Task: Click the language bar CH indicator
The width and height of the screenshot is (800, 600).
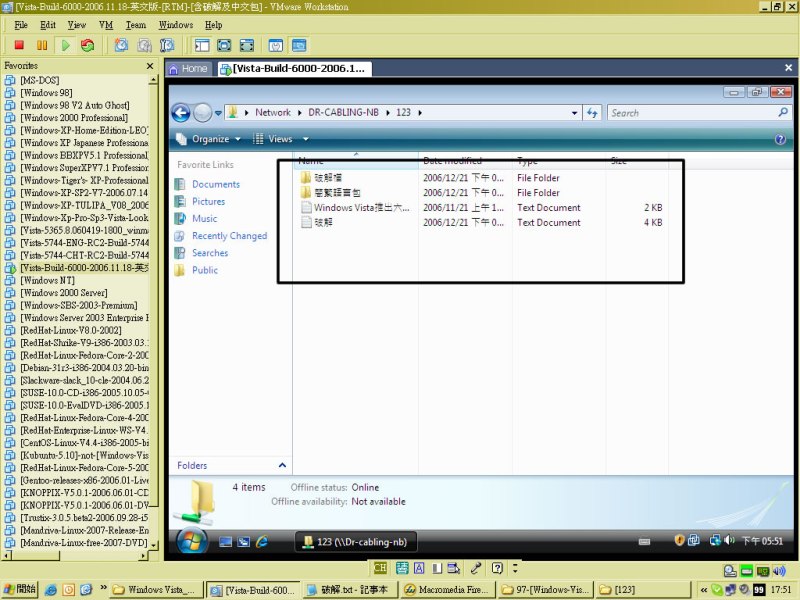Action: 380,568
